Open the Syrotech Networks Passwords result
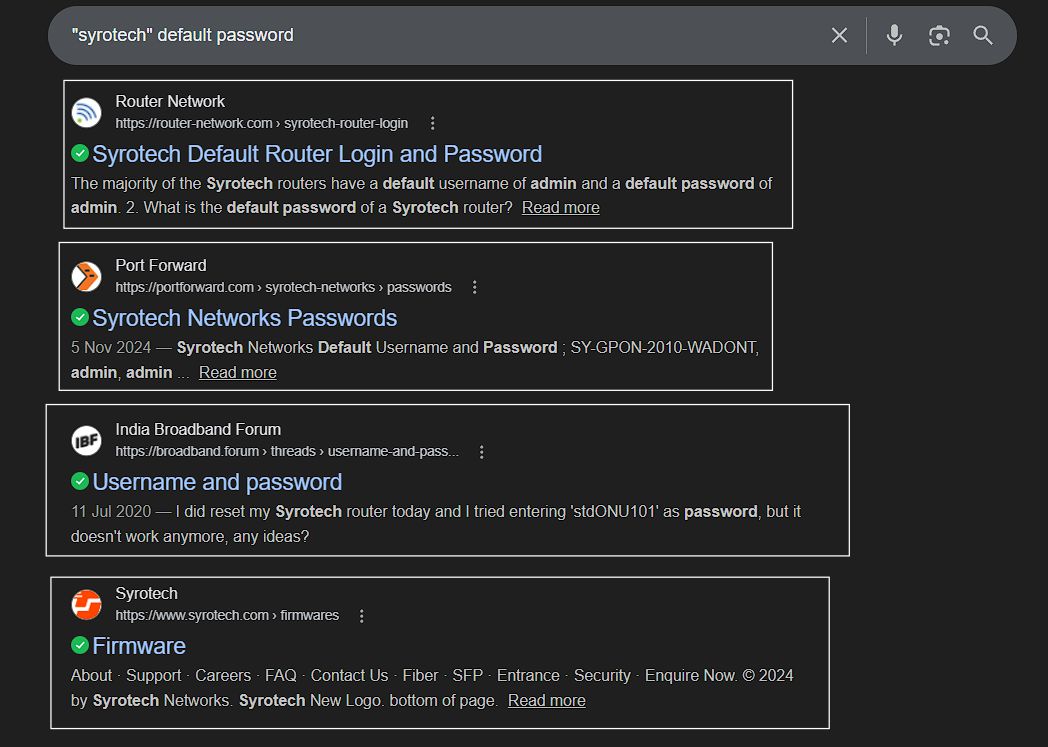Screen dimensions: 1048x747 (244, 317)
